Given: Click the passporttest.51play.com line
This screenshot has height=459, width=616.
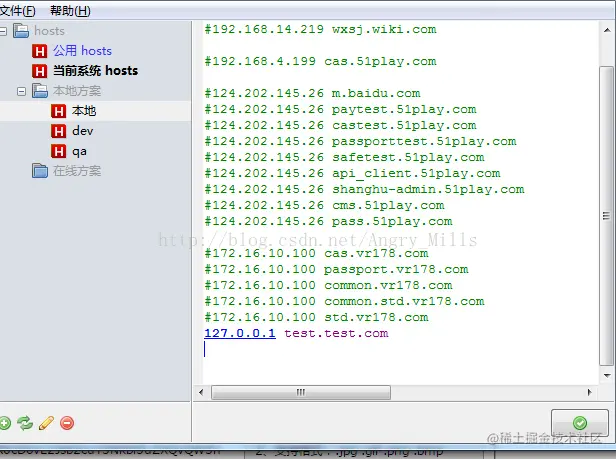Looking at the screenshot, I should point(361,141).
